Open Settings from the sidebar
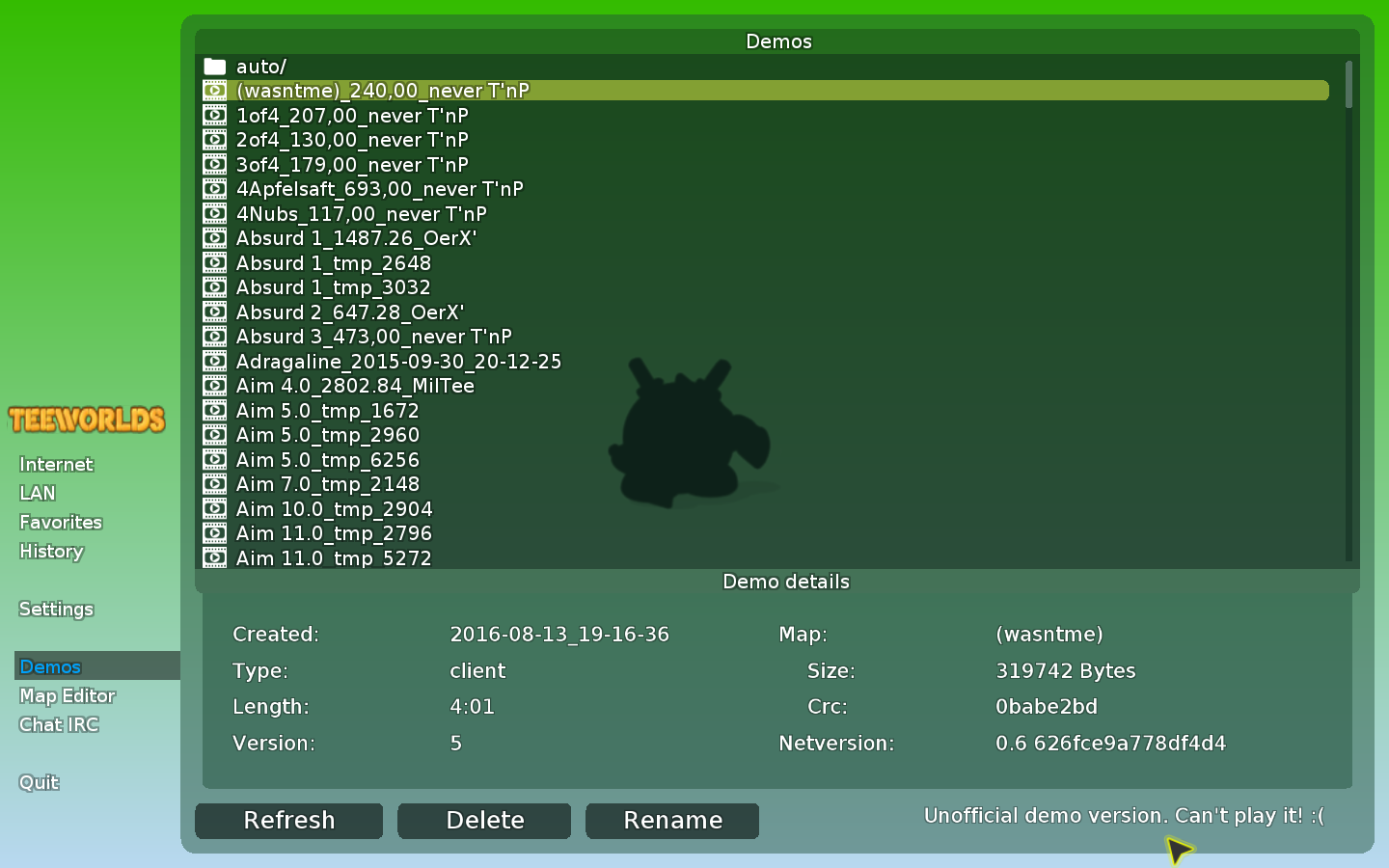 tap(55, 609)
